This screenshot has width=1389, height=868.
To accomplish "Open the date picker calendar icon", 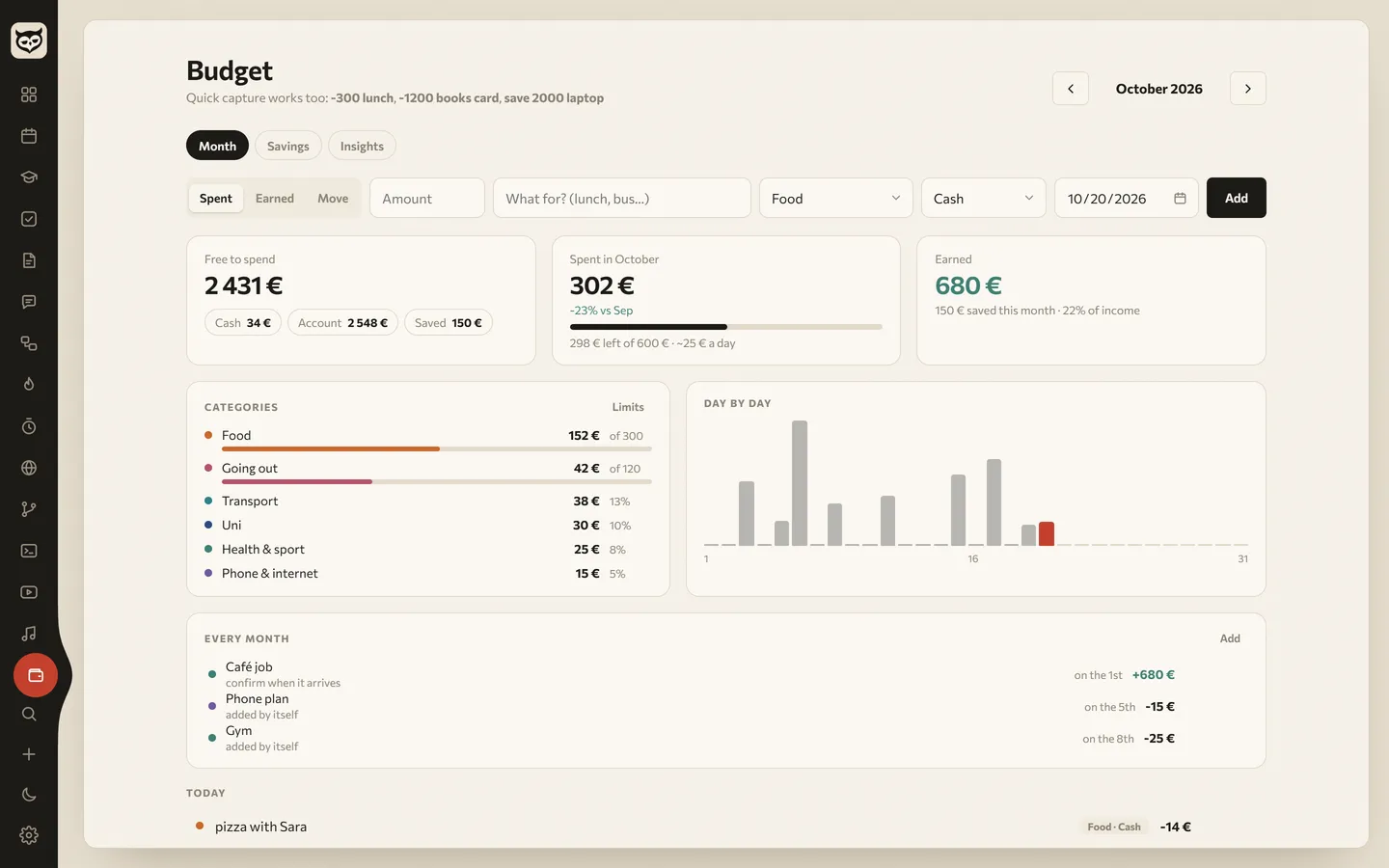I will (x=1180, y=199).
